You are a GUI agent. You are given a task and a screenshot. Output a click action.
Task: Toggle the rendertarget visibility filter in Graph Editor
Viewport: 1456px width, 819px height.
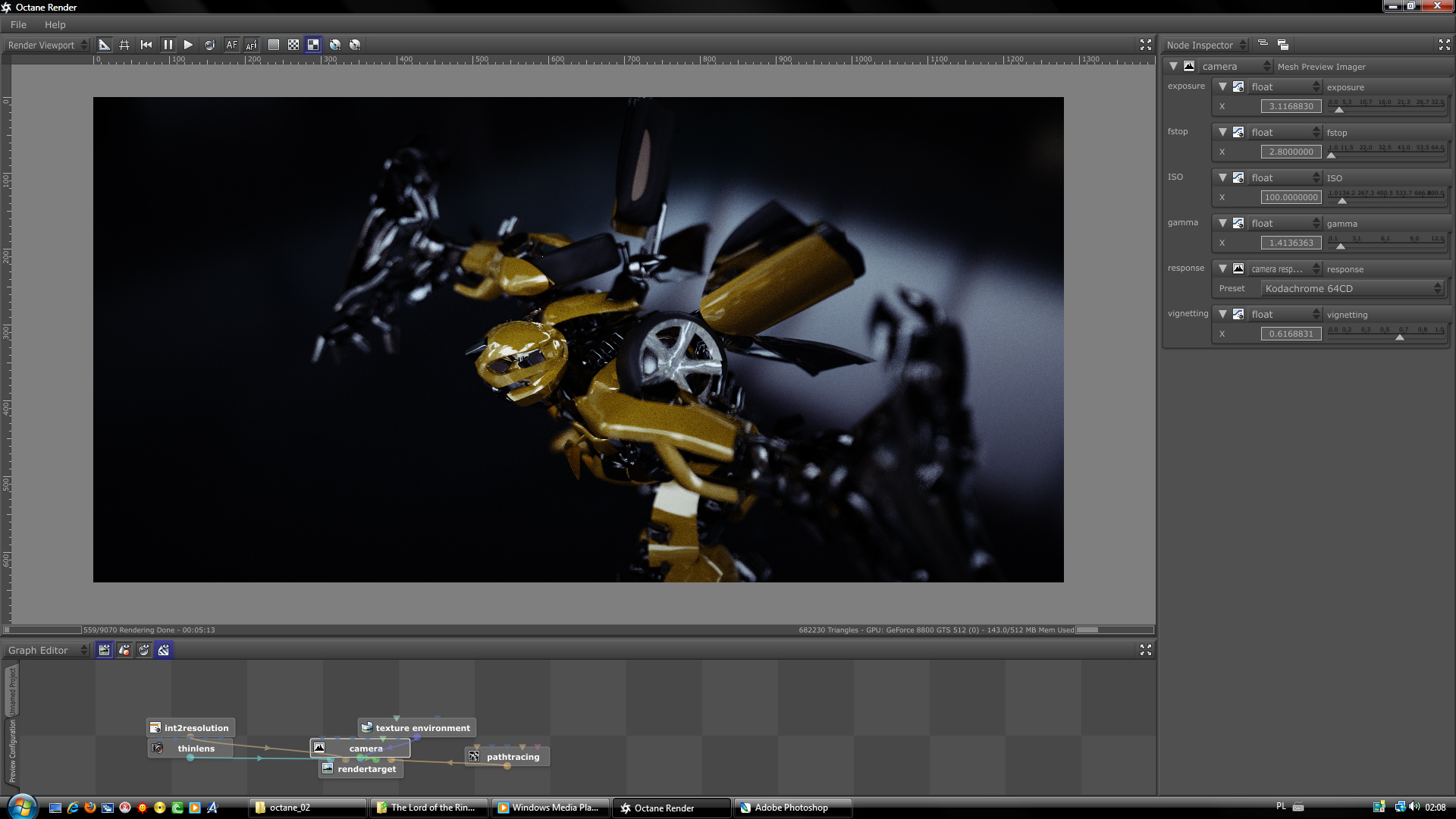(105, 650)
